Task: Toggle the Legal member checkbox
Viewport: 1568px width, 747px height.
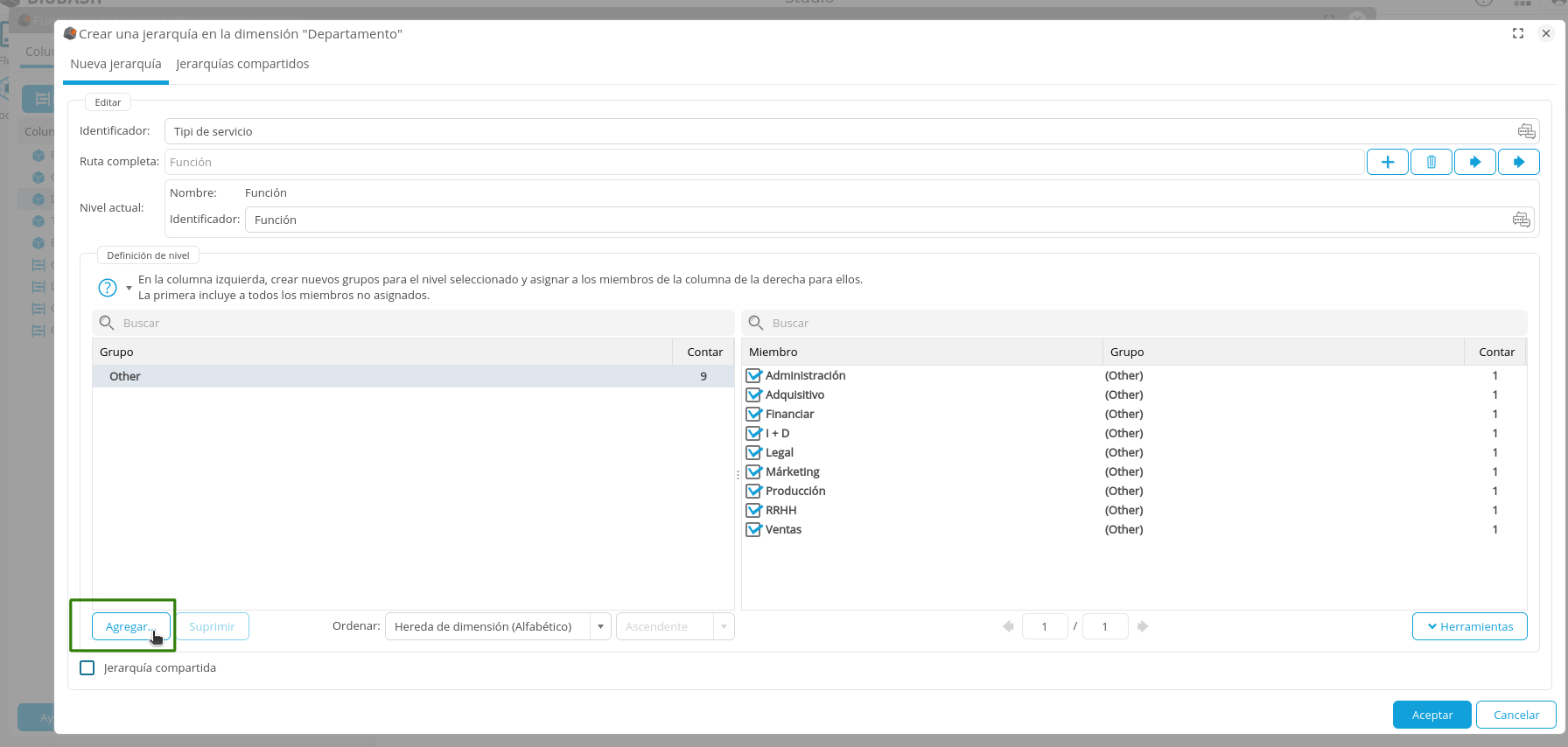Action: click(x=753, y=452)
